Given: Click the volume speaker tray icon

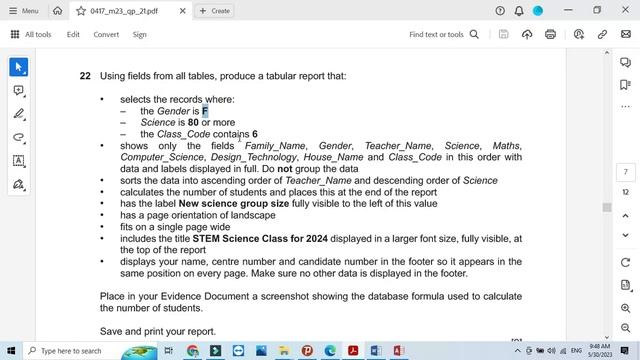Looking at the screenshot, I should (551, 351).
